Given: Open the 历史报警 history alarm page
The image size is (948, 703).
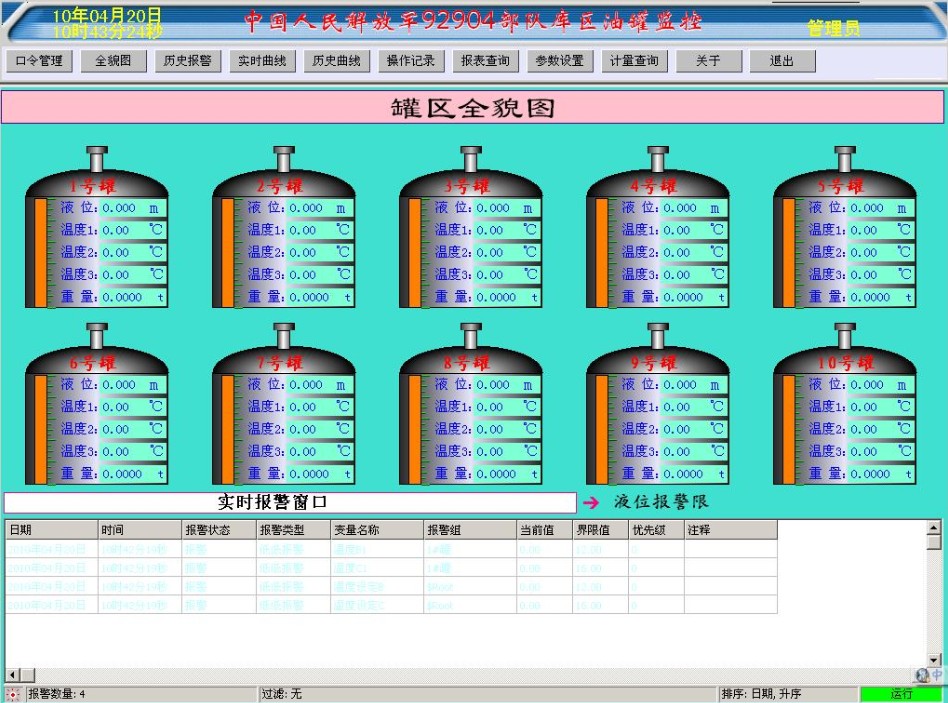Looking at the screenshot, I should tap(188, 61).
